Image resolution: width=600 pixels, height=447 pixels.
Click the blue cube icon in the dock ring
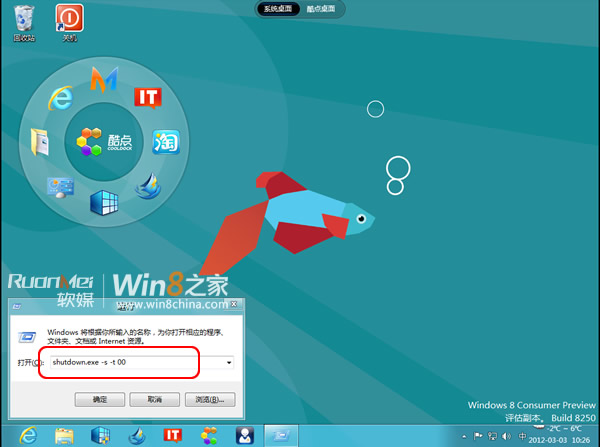coord(104,203)
